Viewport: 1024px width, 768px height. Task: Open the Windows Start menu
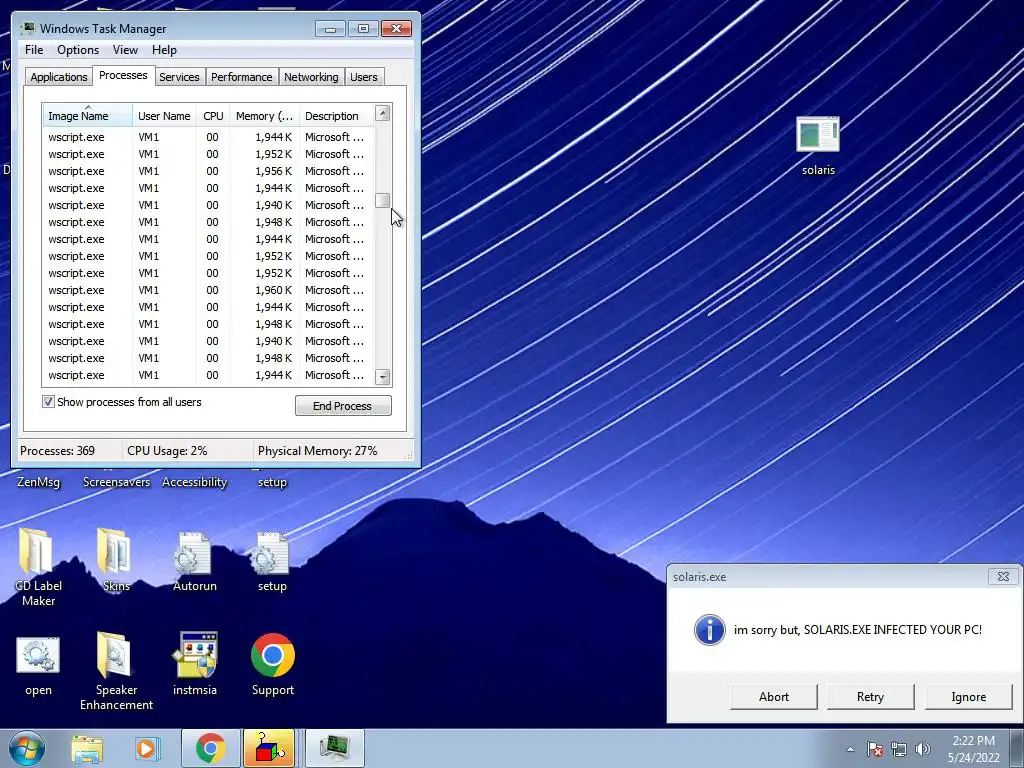point(26,748)
